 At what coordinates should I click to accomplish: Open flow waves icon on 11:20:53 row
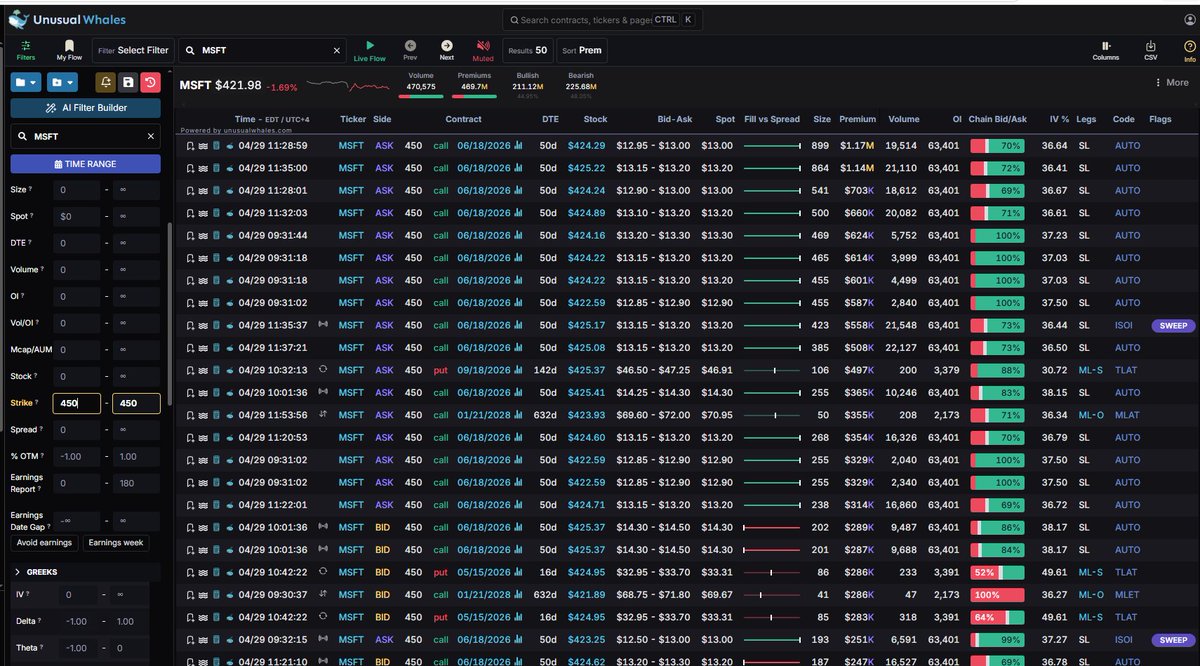coord(203,438)
